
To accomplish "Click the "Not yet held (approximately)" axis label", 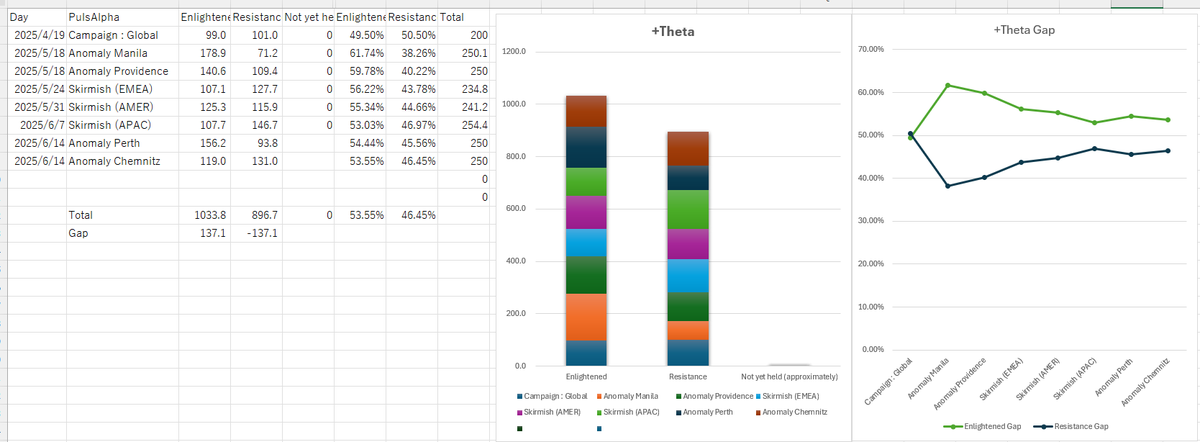I will (x=790, y=376).
